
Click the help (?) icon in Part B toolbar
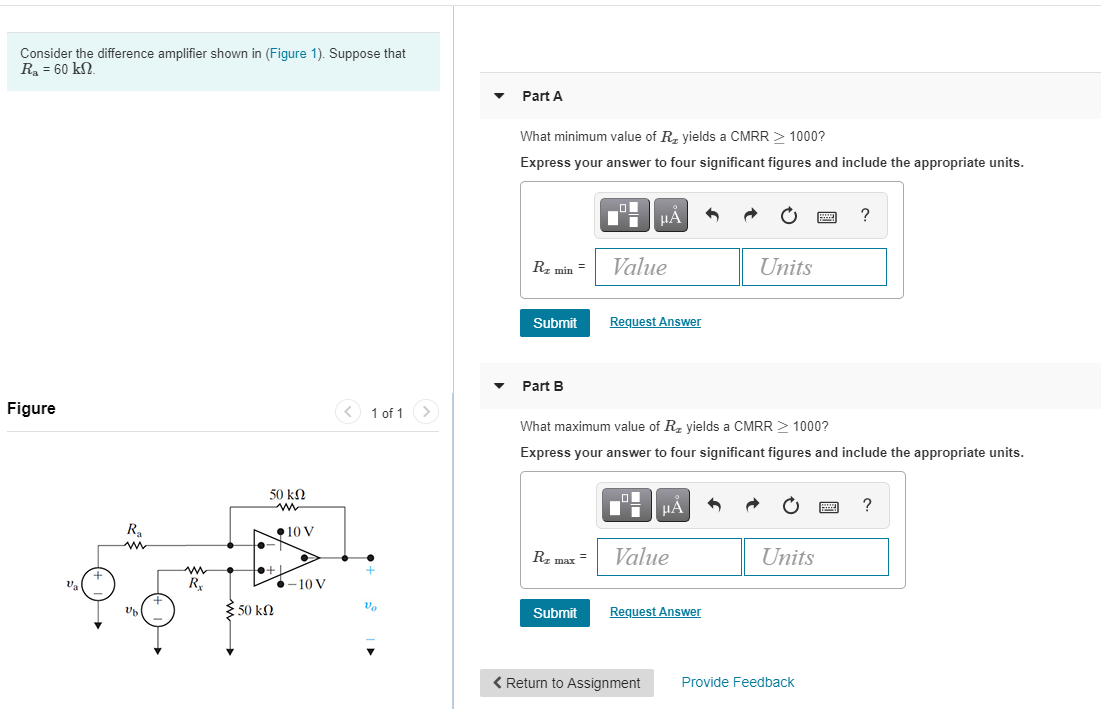pos(866,505)
